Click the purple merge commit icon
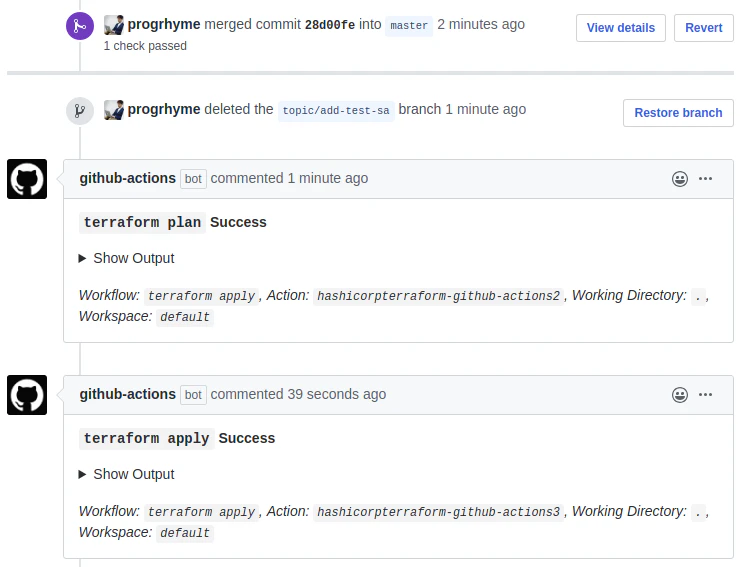The width and height of the screenshot is (746, 567). click(79, 26)
